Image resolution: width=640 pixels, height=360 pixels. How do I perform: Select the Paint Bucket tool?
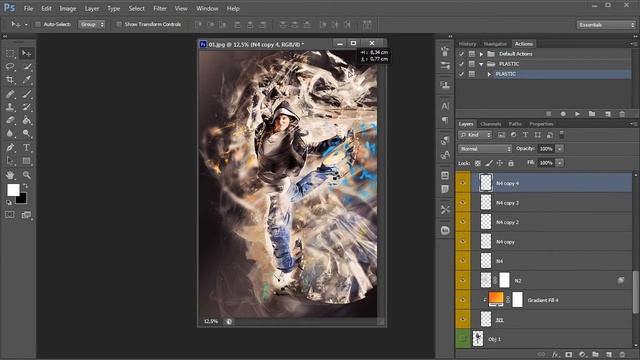pos(27,120)
